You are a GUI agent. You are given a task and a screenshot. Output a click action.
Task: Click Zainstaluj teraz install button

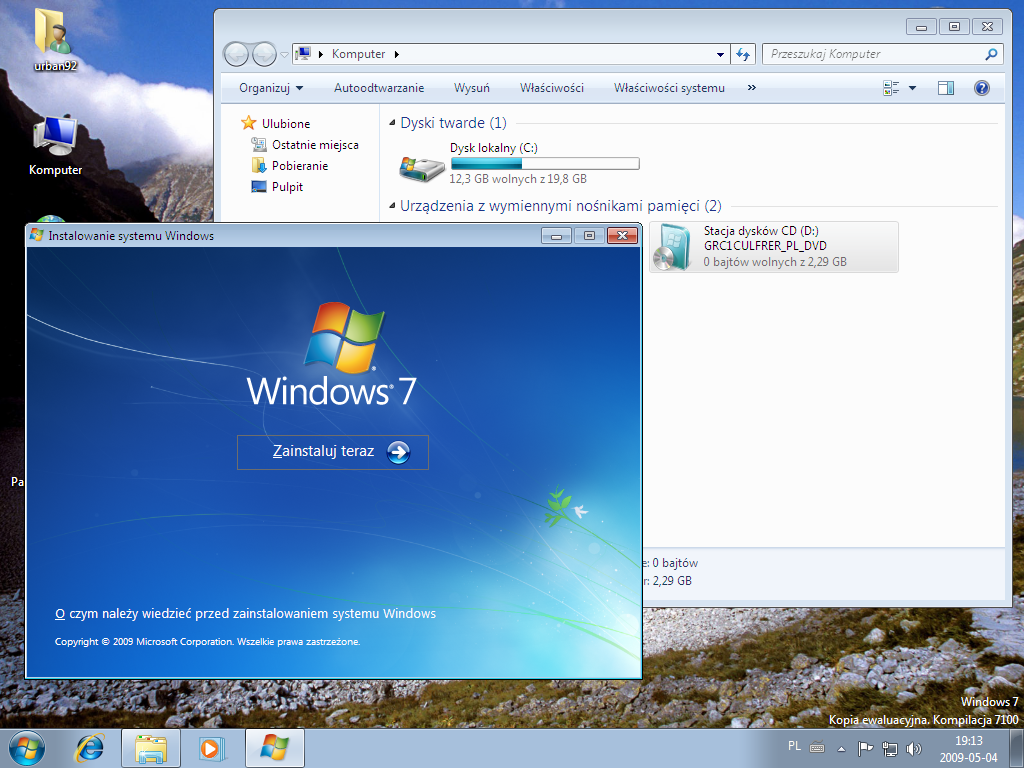point(332,452)
